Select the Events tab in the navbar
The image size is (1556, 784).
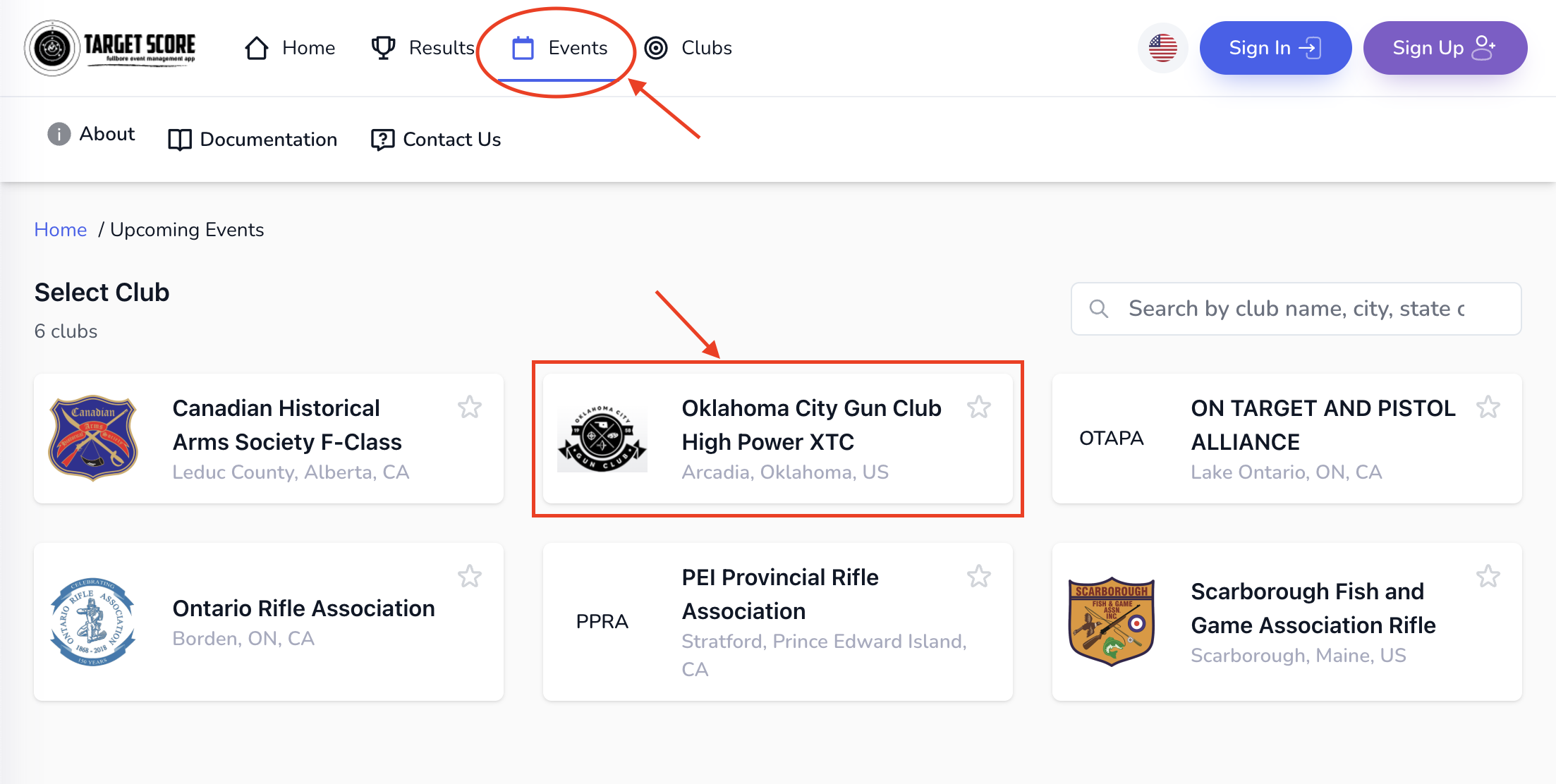[x=578, y=47]
